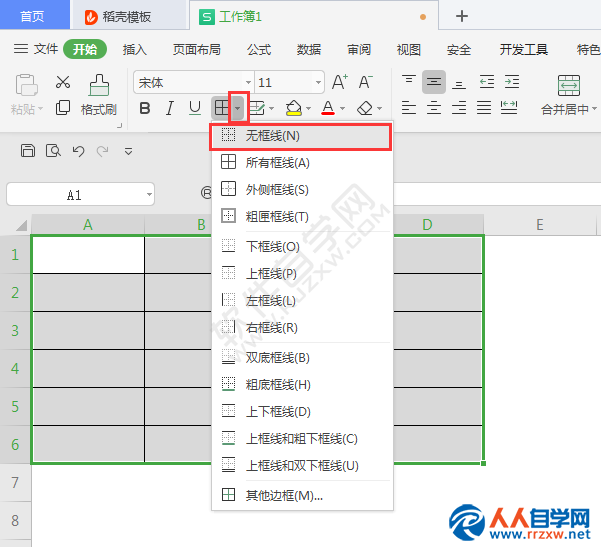Click the Cut scissors icon
The height and width of the screenshot is (547, 601).
click(63, 82)
